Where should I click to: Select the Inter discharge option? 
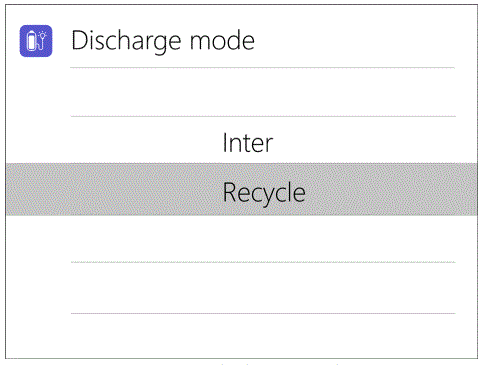[x=248, y=143]
